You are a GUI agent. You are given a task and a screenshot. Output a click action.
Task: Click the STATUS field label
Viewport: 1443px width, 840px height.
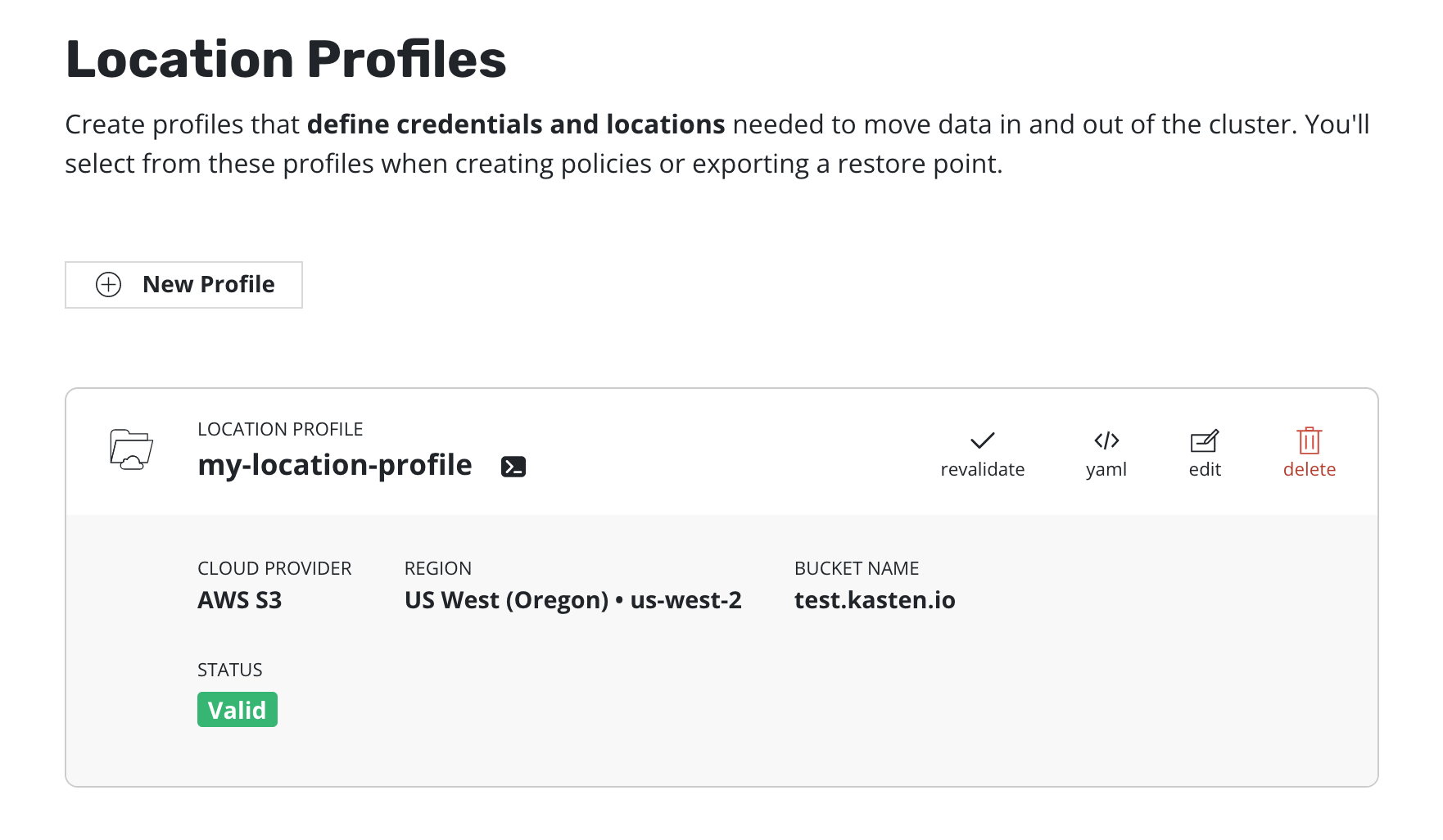point(229,671)
